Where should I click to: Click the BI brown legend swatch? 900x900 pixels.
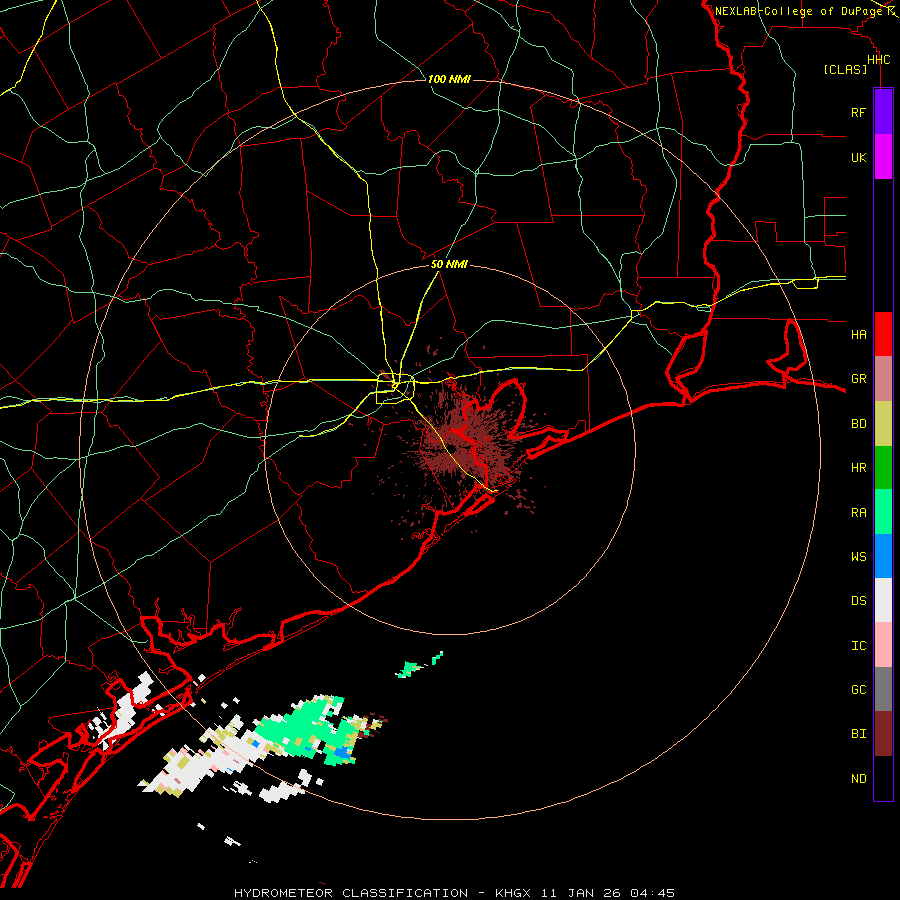(883, 734)
